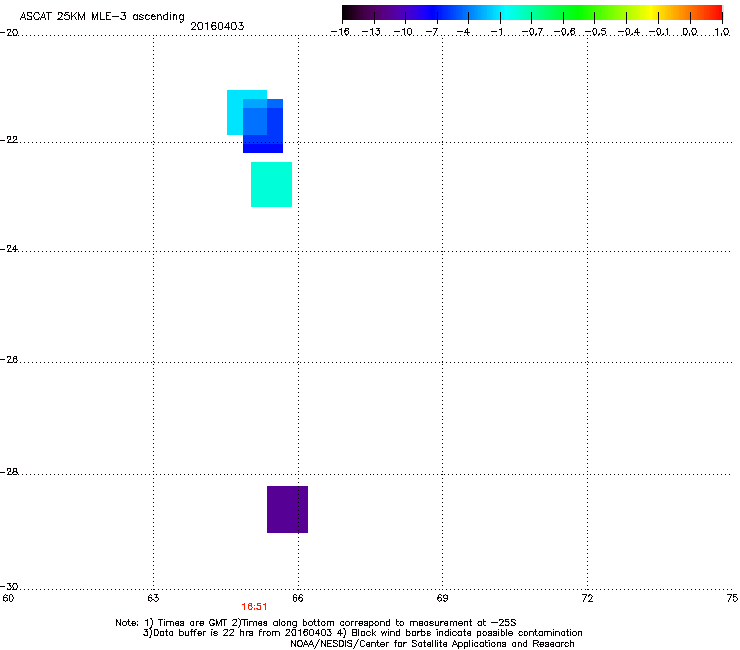The width and height of the screenshot is (740, 650).
Task: Click the longitude axis label '66'
Action: pyautogui.click(x=298, y=599)
